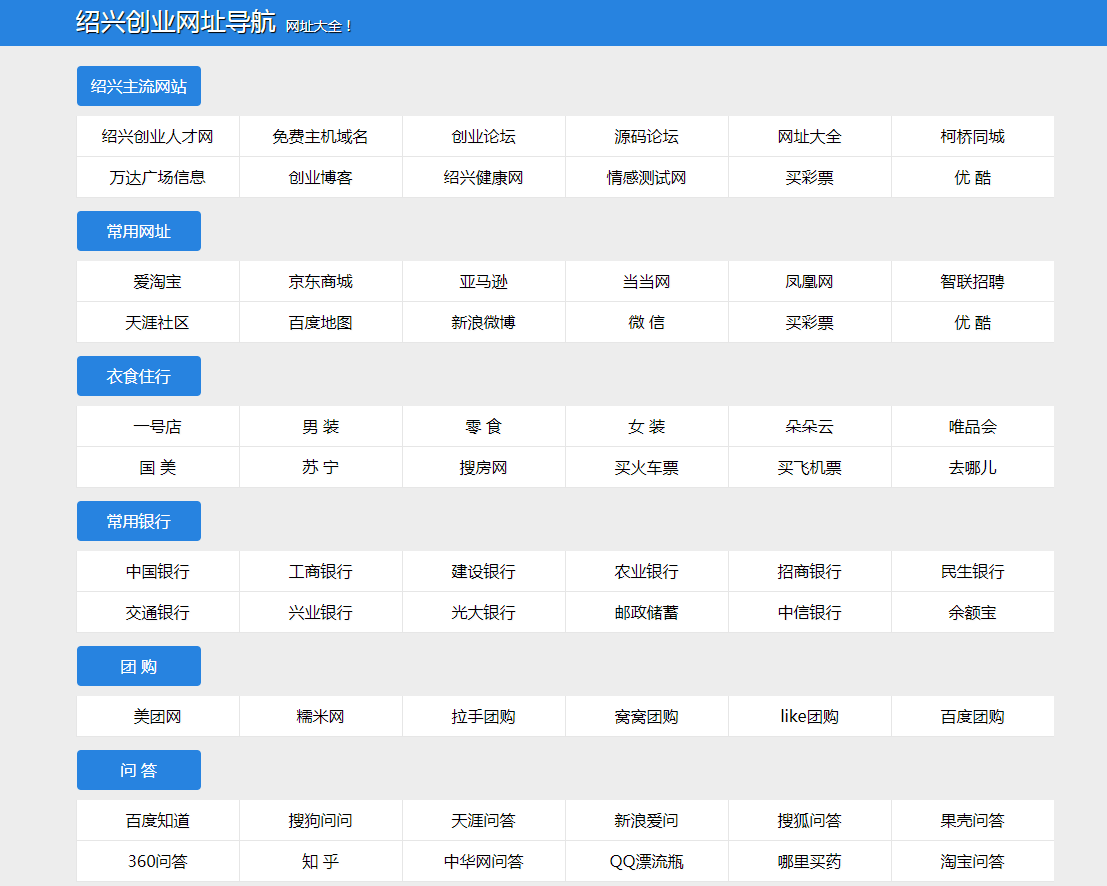Click the 国美 link
This screenshot has height=886, width=1107.
(x=157, y=467)
